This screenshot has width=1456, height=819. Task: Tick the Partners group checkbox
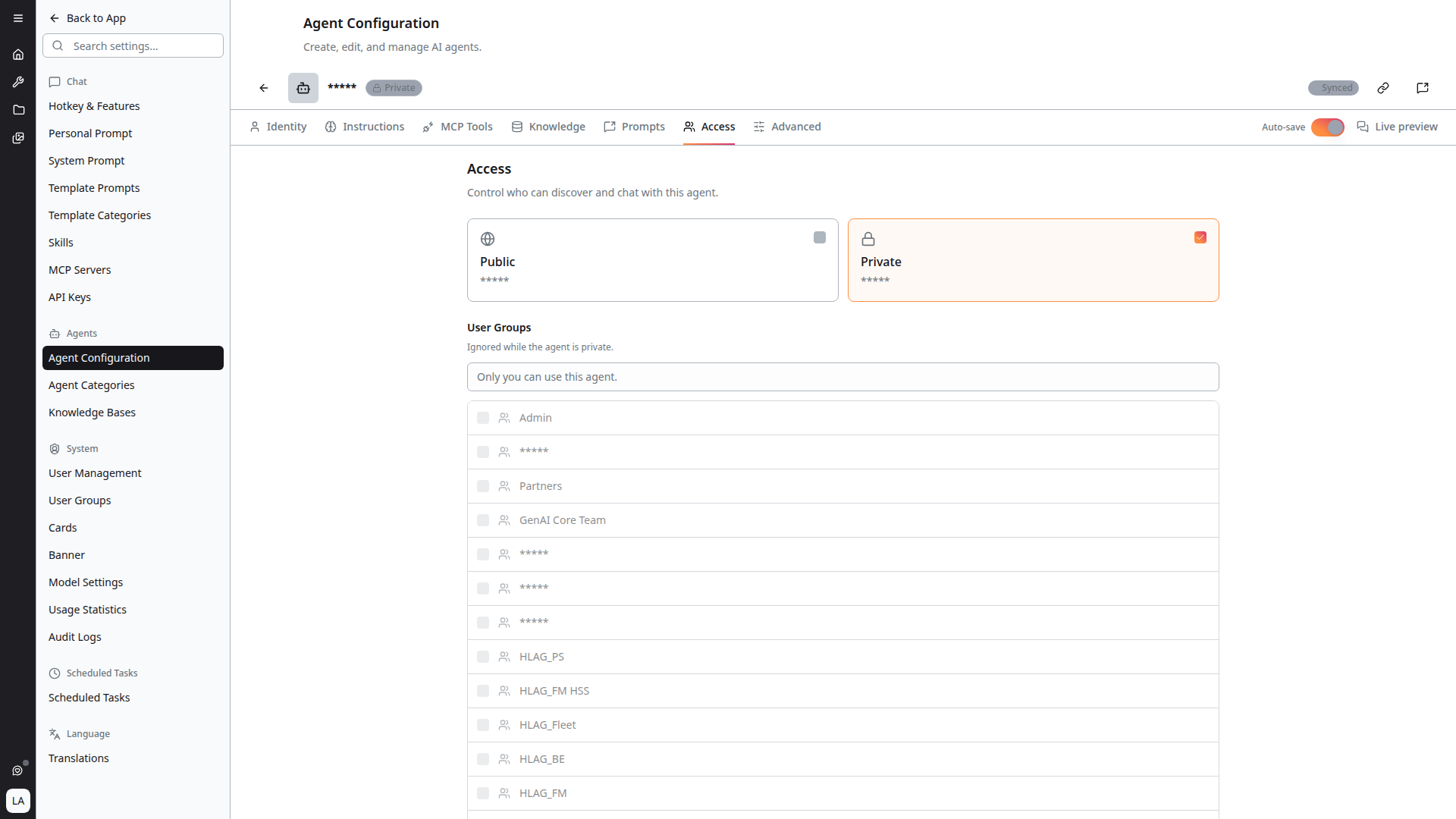coord(483,486)
